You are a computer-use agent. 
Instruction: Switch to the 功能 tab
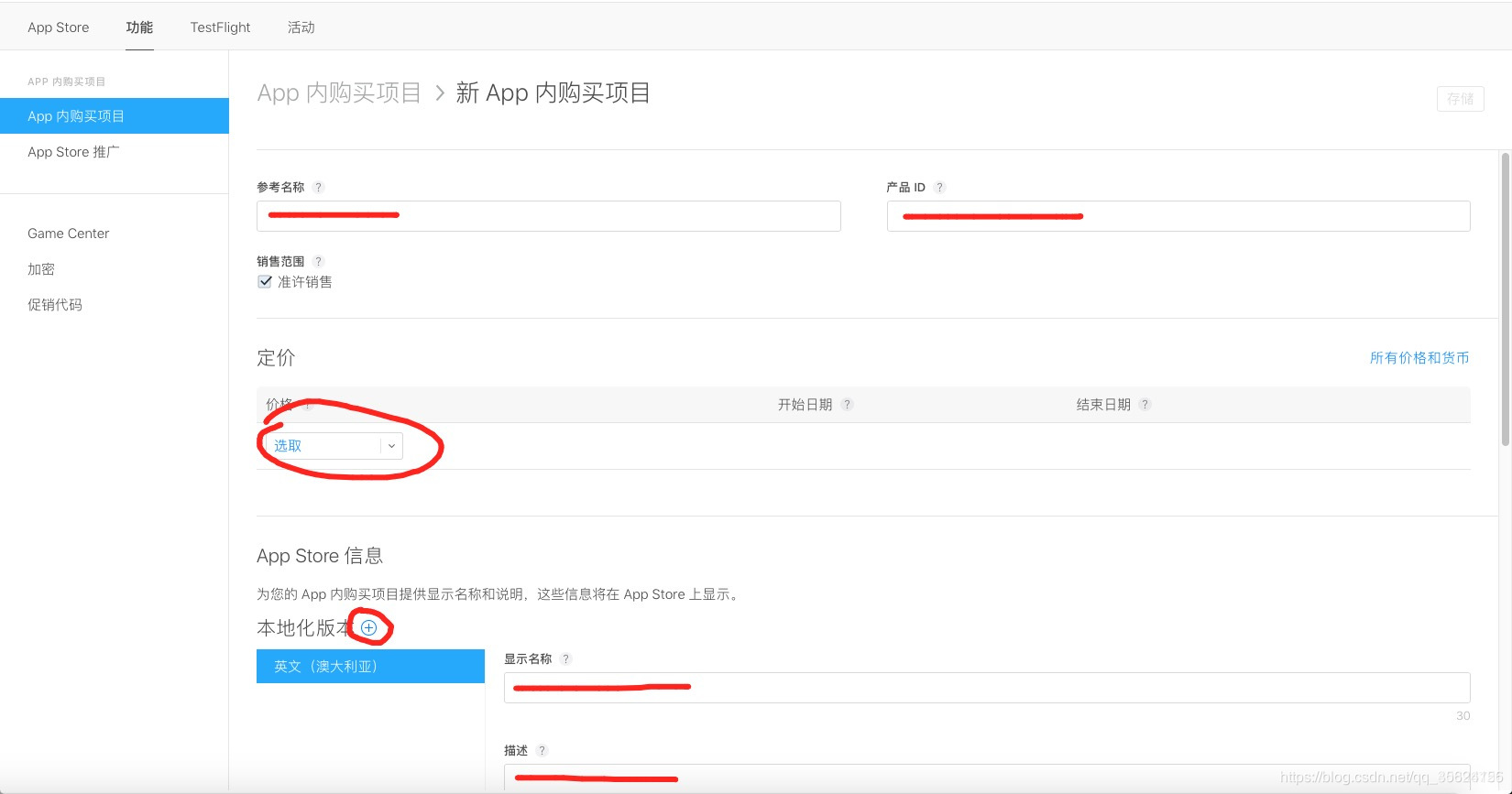(x=139, y=27)
